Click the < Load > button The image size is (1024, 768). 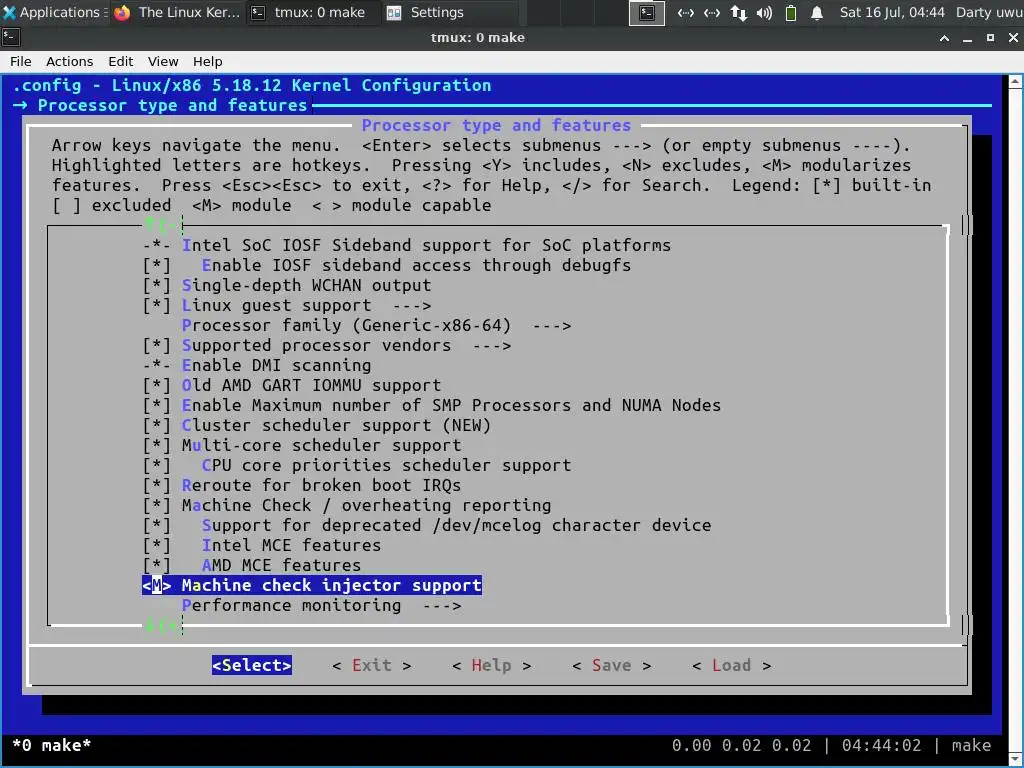731,665
